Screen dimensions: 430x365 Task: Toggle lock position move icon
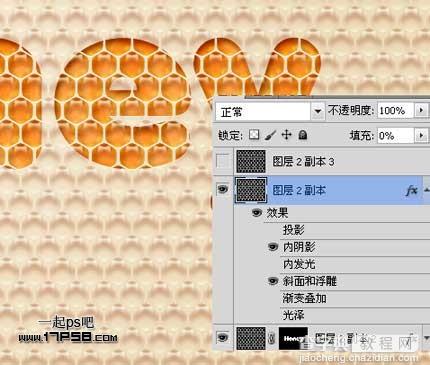click(x=287, y=135)
